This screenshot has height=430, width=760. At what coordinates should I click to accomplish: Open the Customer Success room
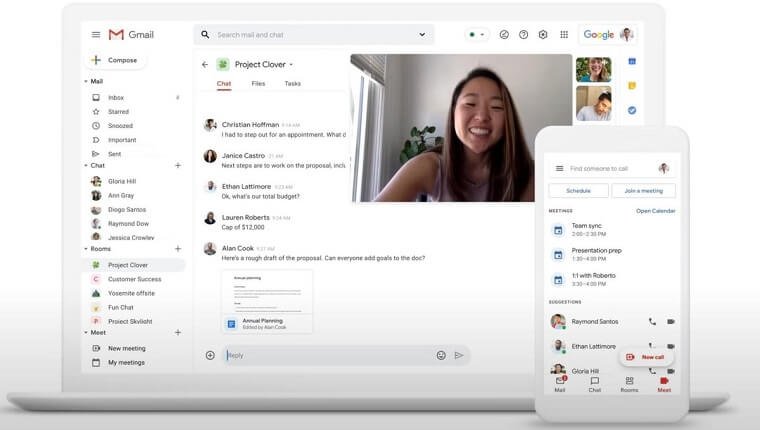(134, 279)
